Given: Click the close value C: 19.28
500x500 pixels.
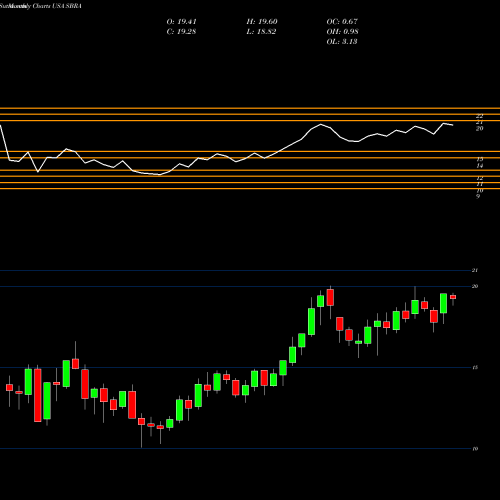Looking at the screenshot, I should pos(181,32).
